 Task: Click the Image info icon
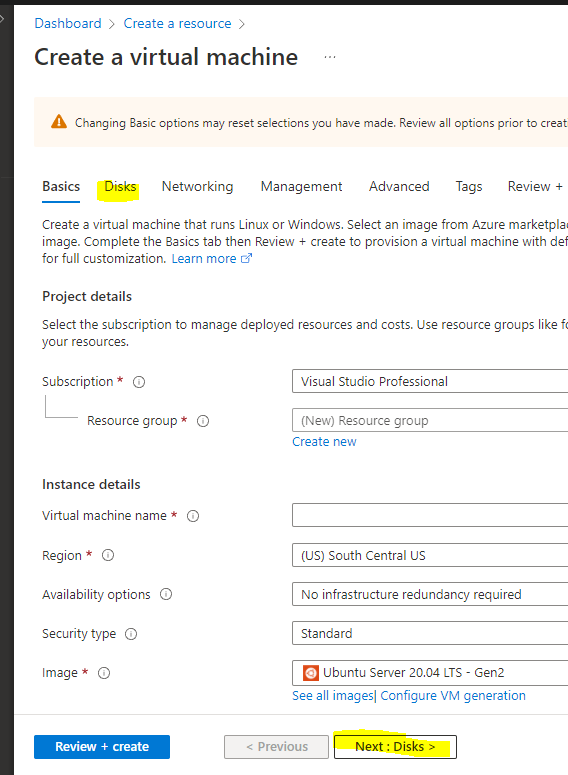tap(104, 673)
